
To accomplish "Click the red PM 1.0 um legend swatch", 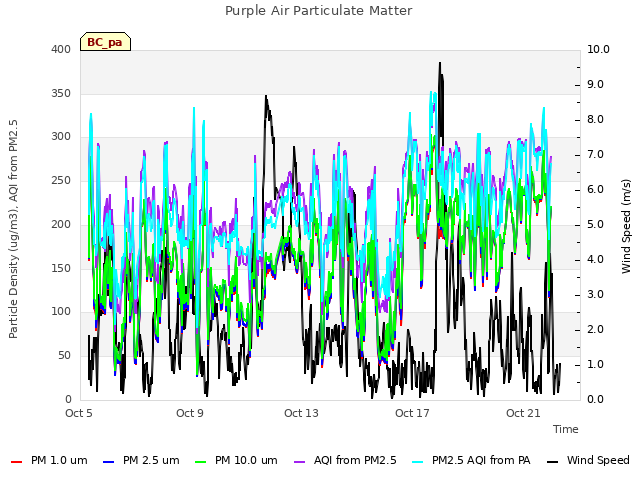I will click(16, 462).
